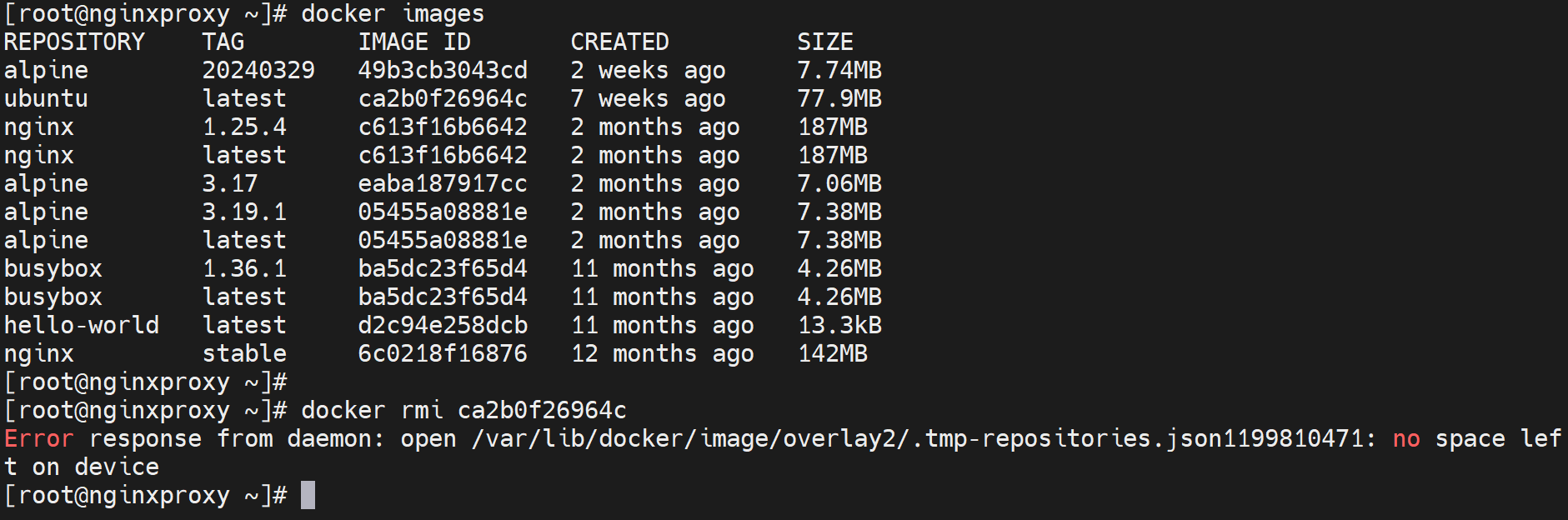Image resolution: width=1568 pixels, height=520 pixels.
Task: Click image ID 6c0218f16876
Action: tap(443, 353)
